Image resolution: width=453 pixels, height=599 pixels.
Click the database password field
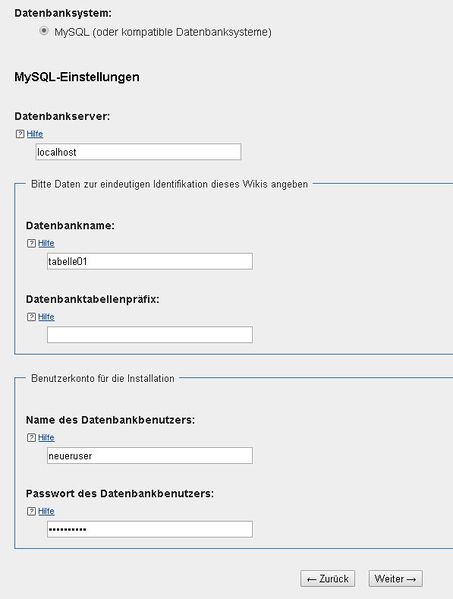pos(150,529)
